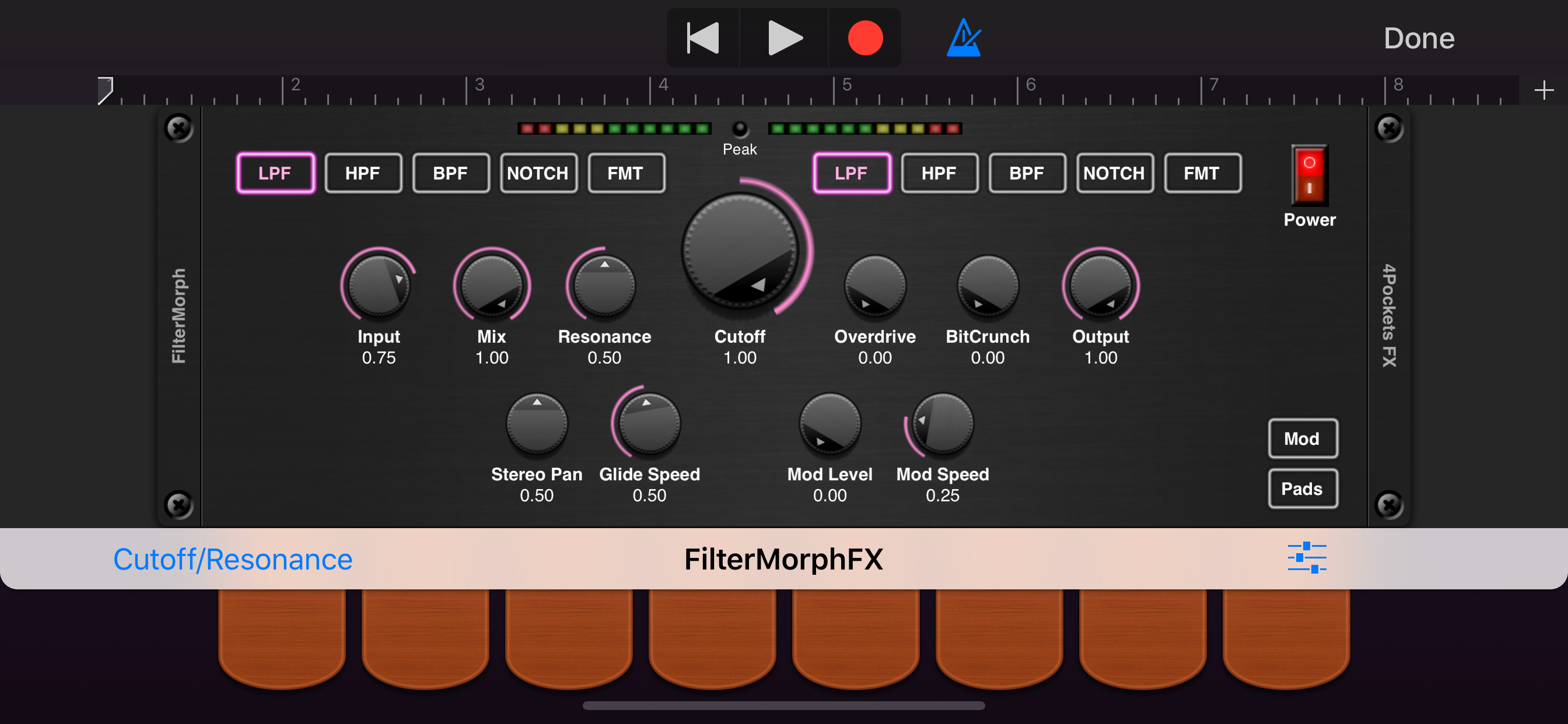Open the track controls sliders icon
Image resolution: width=1568 pixels, height=724 pixels.
[x=1307, y=558]
